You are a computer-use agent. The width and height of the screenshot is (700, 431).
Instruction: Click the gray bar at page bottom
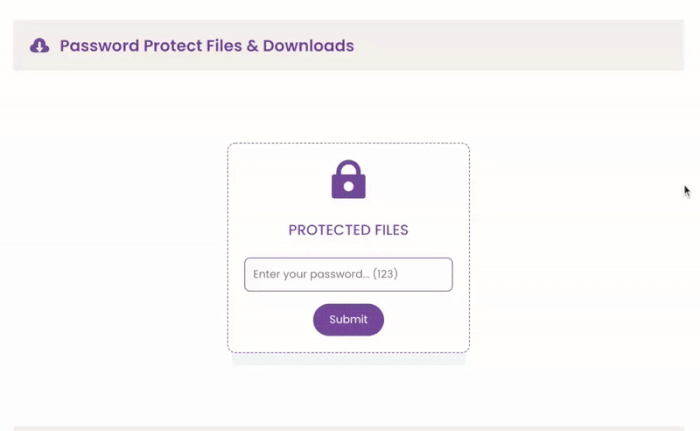(348, 428)
